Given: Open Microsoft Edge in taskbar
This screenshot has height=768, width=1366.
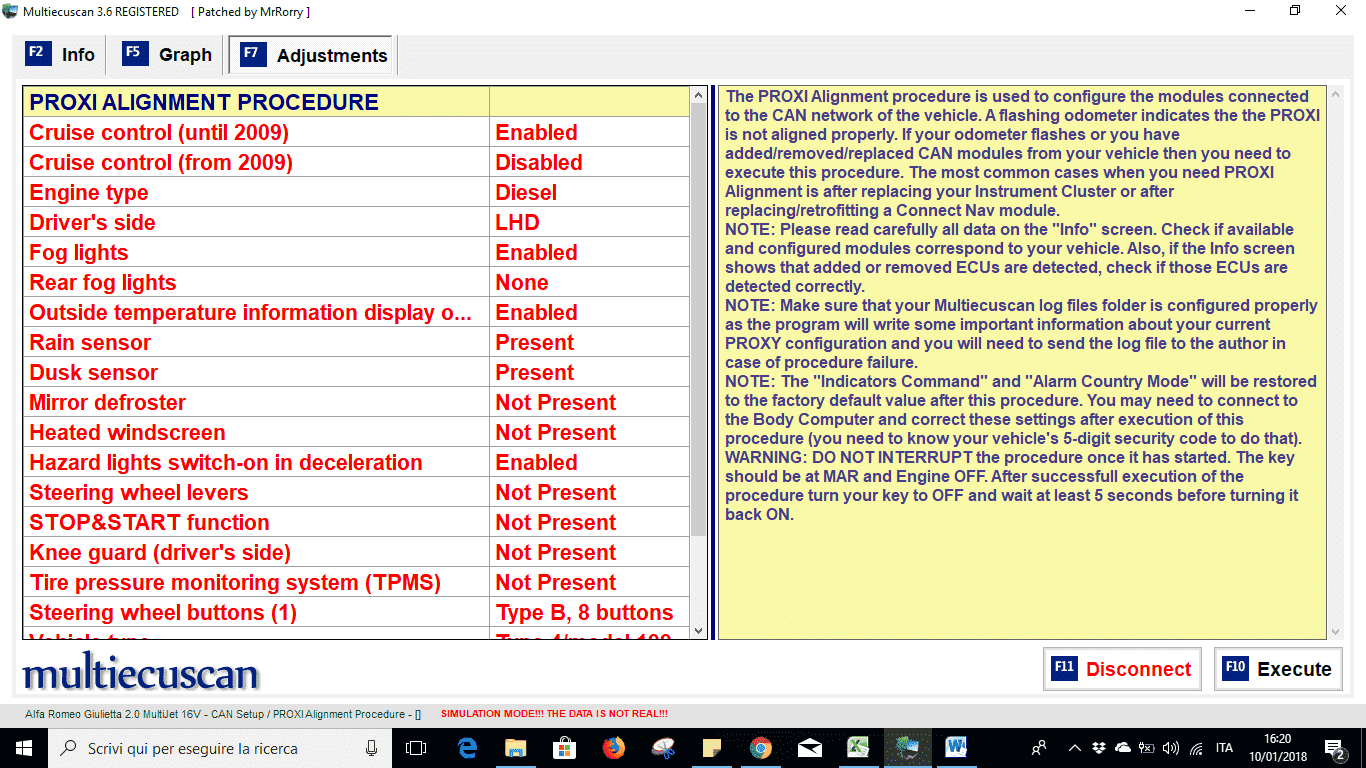Looking at the screenshot, I should 467,748.
